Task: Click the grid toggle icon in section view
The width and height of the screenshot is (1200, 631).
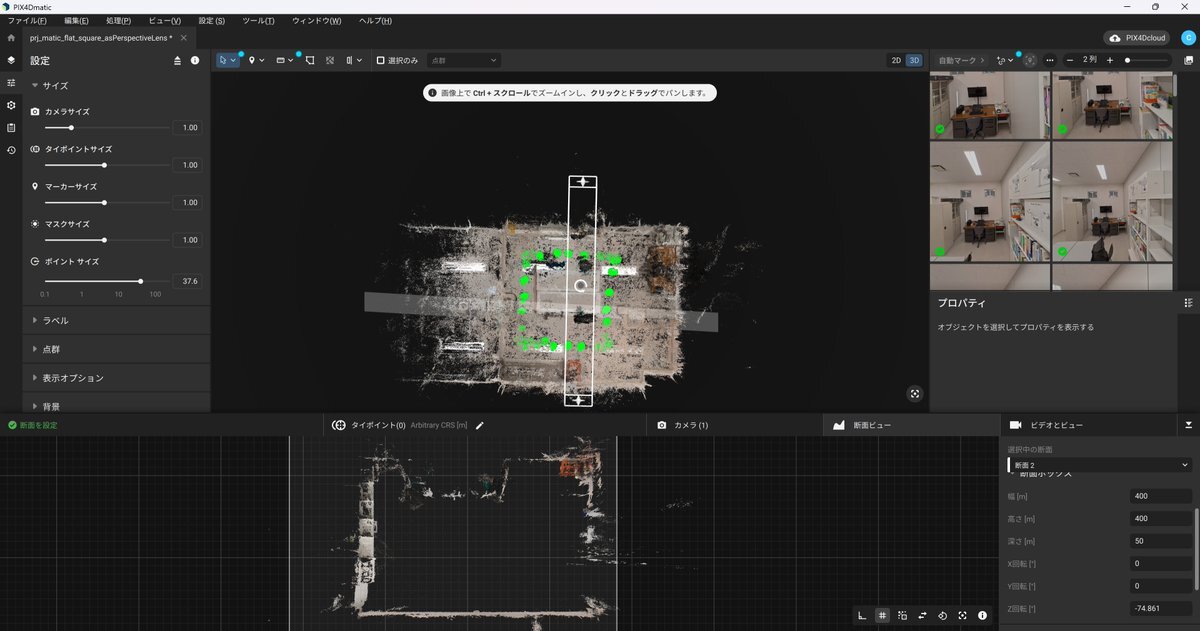Action: coord(882,616)
